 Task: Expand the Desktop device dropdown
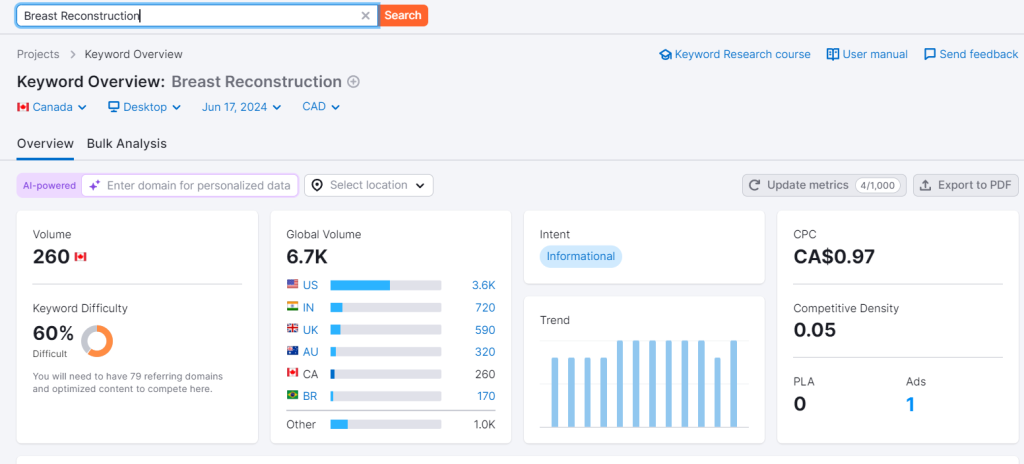point(145,107)
